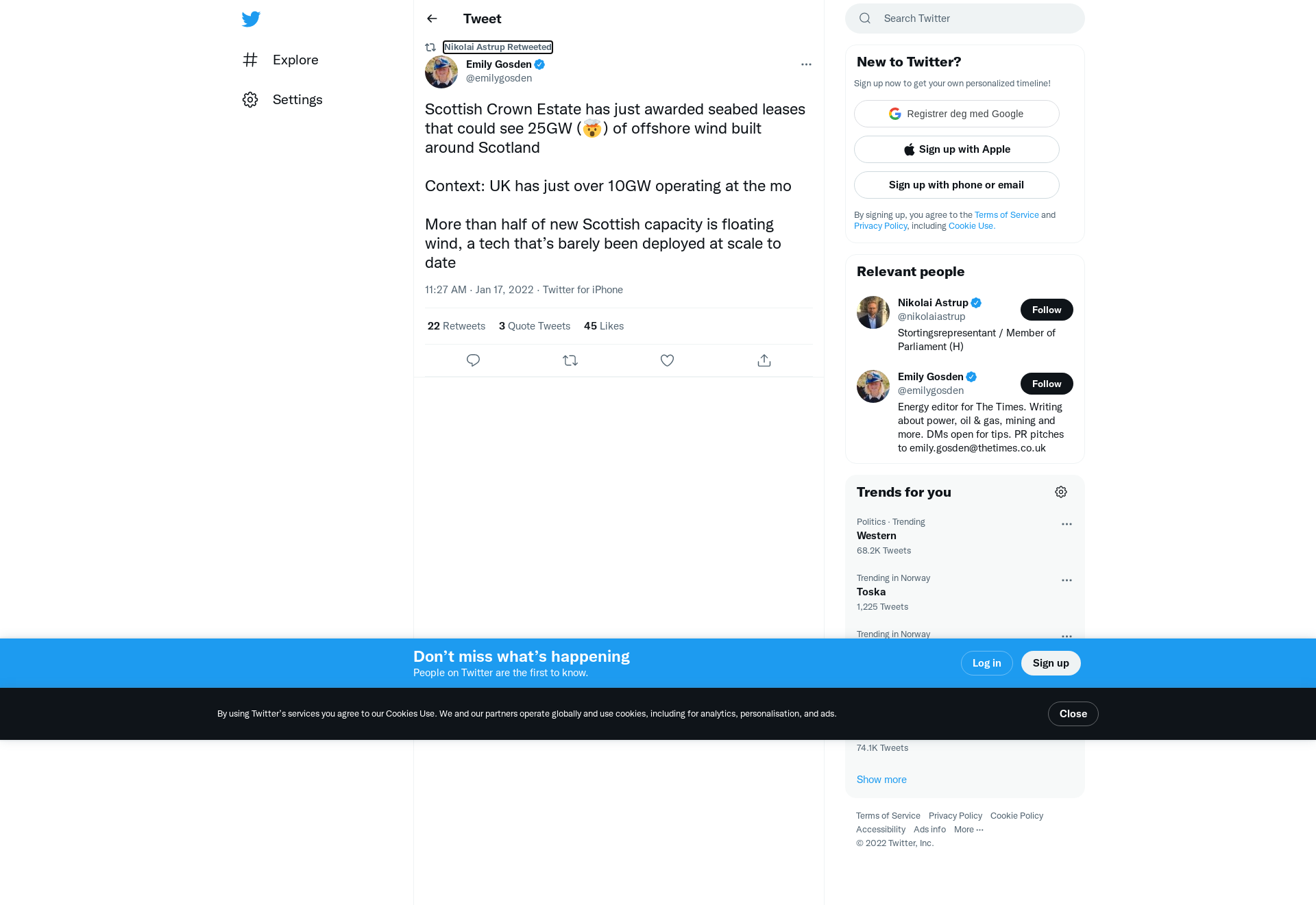Open Trends settings gear icon
This screenshot has width=1316, height=905.
pos(1061,492)
